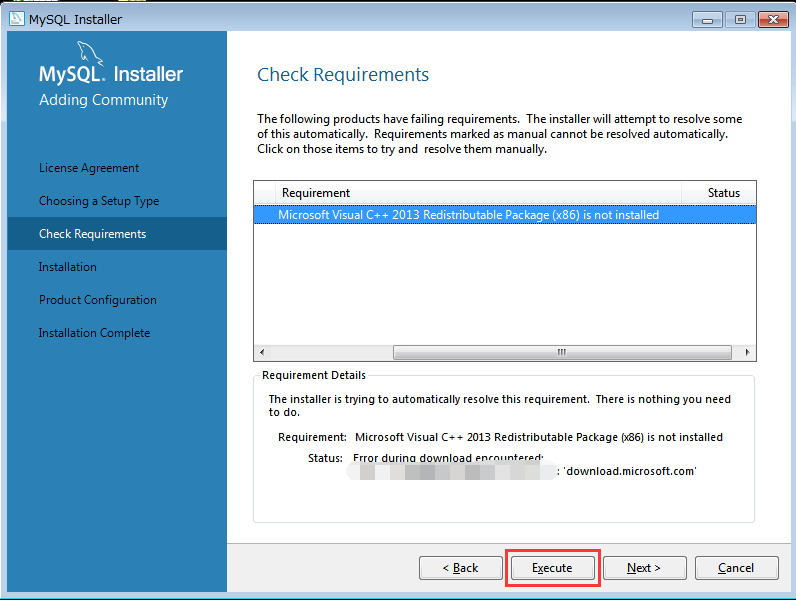Select the Visual C++ 2013 requirement row
Viewport: 796px width, 600px height.
pos(505,215)
